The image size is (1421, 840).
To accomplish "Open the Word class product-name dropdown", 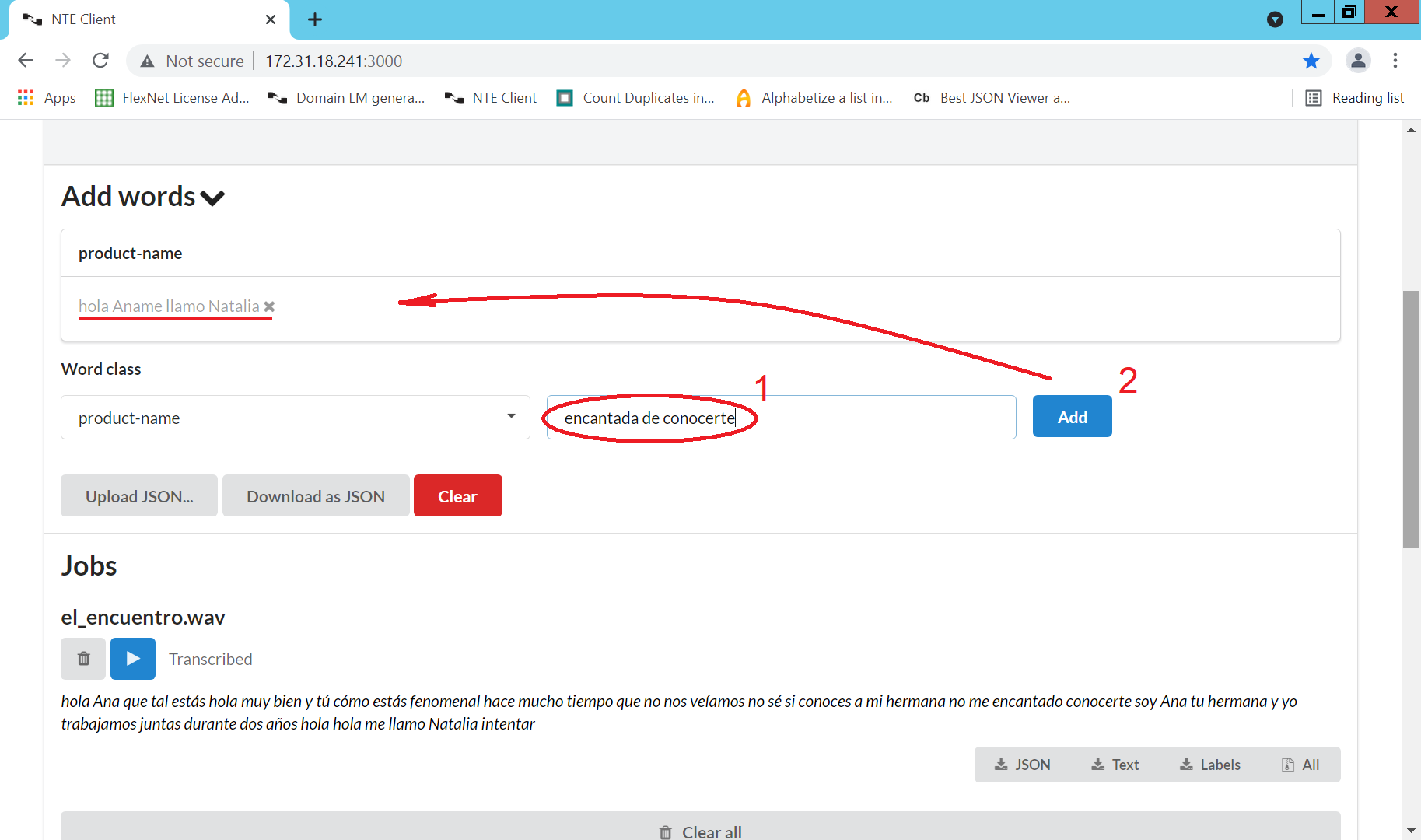I will pos(295,418).
